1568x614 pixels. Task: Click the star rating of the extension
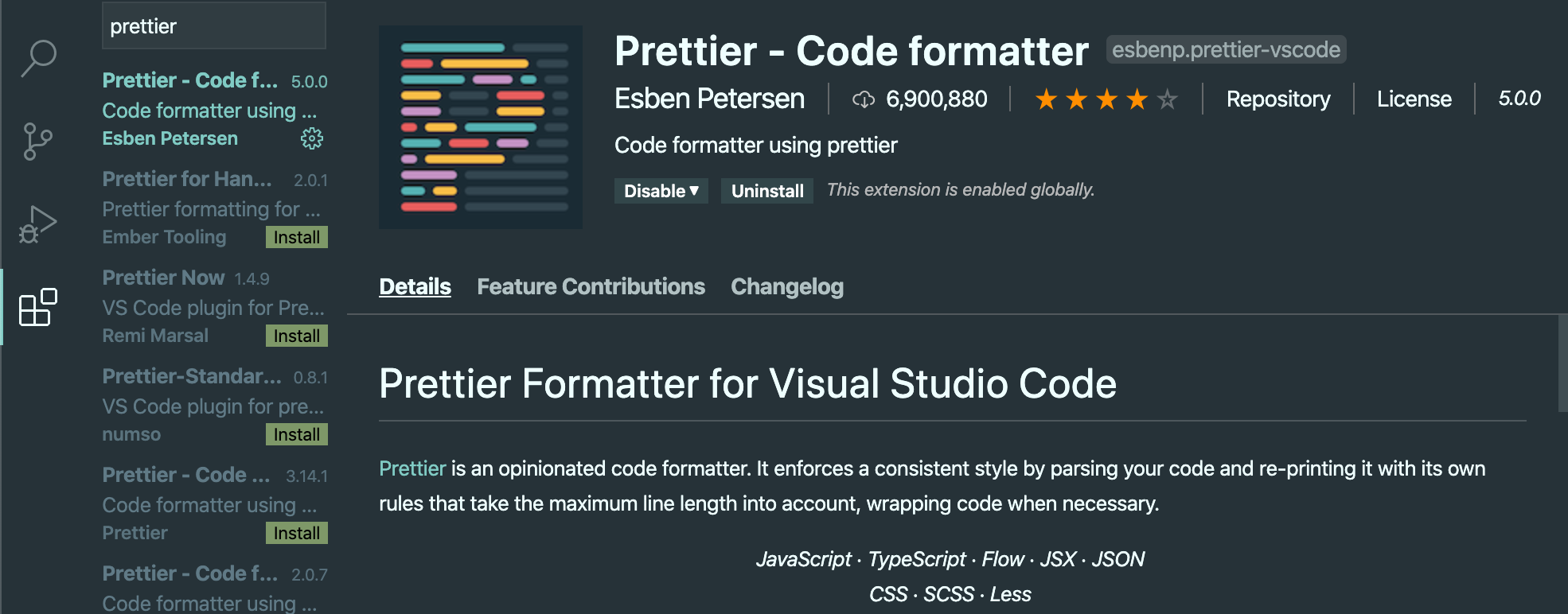(x=1106, y=99)
